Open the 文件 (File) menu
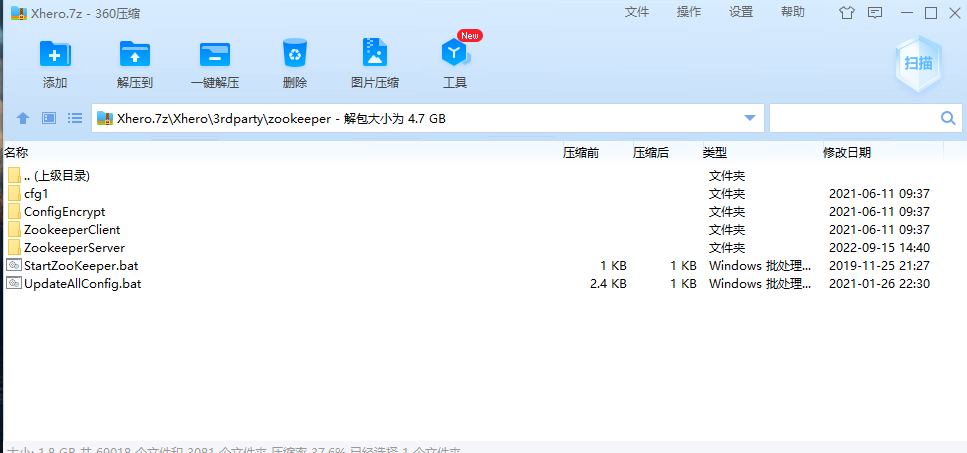967x453 pixels. tap(637, 12)
